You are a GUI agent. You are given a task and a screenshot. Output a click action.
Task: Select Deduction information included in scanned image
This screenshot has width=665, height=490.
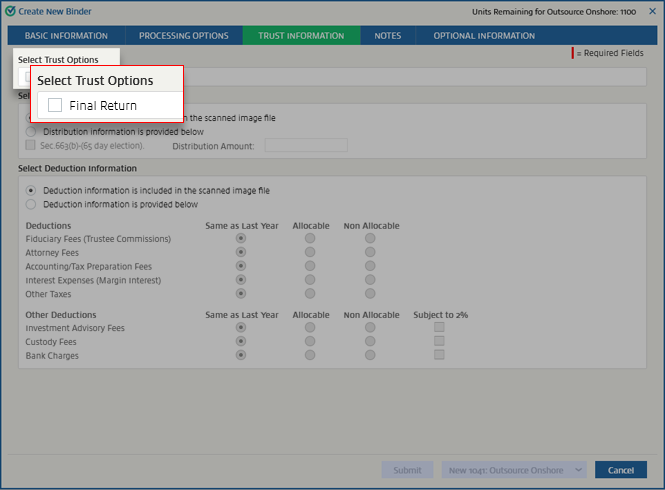pos(31,190)
